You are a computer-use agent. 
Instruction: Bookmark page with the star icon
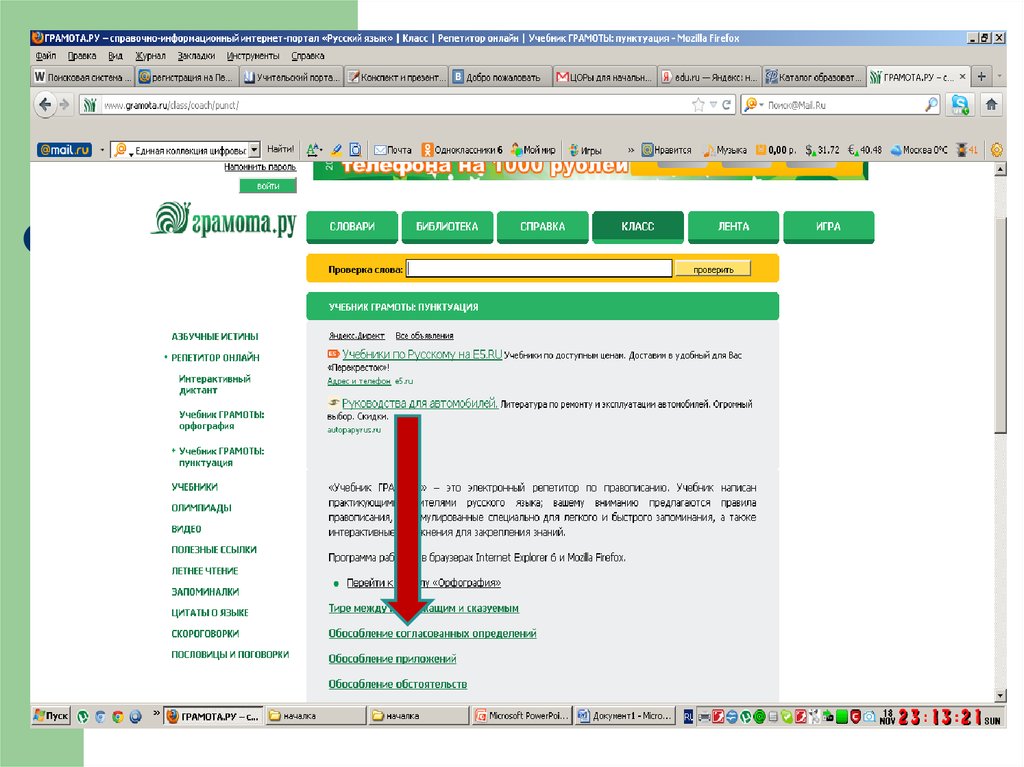point(698,105)
